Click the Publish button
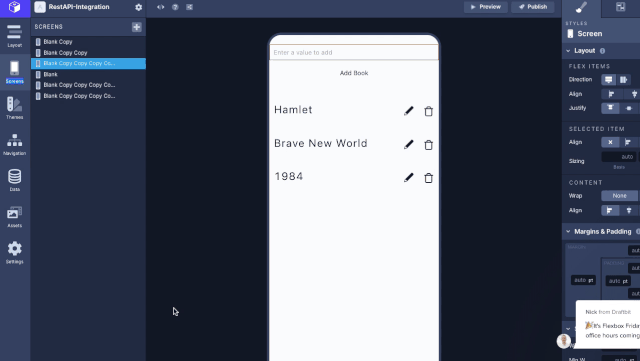The image size is (640, 361). coord(533,7)
